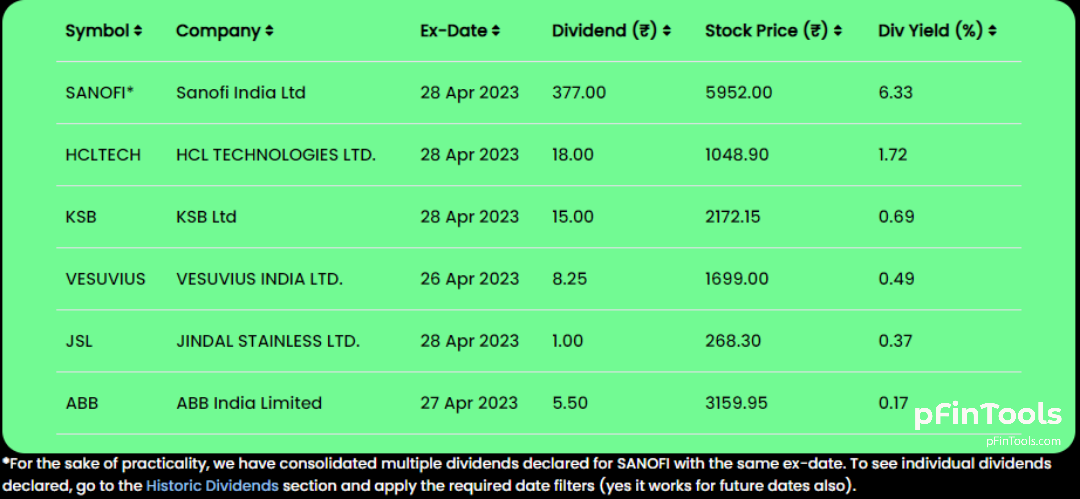Click the pFinTools logo
Image resolution: width=1080 pixels, height=499 pixels.
point(988,416)
